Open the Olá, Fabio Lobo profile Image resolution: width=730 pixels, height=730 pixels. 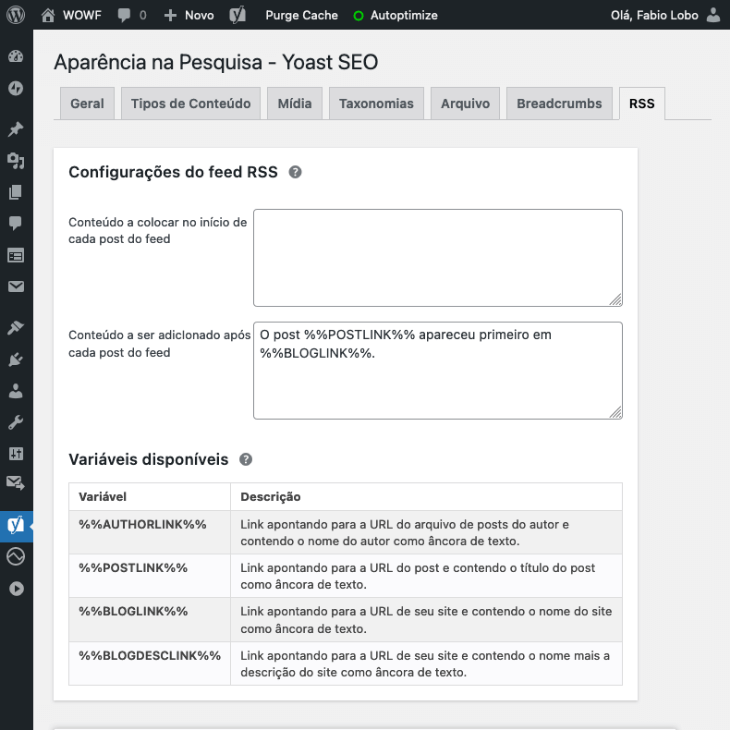(x=654, y=15)
